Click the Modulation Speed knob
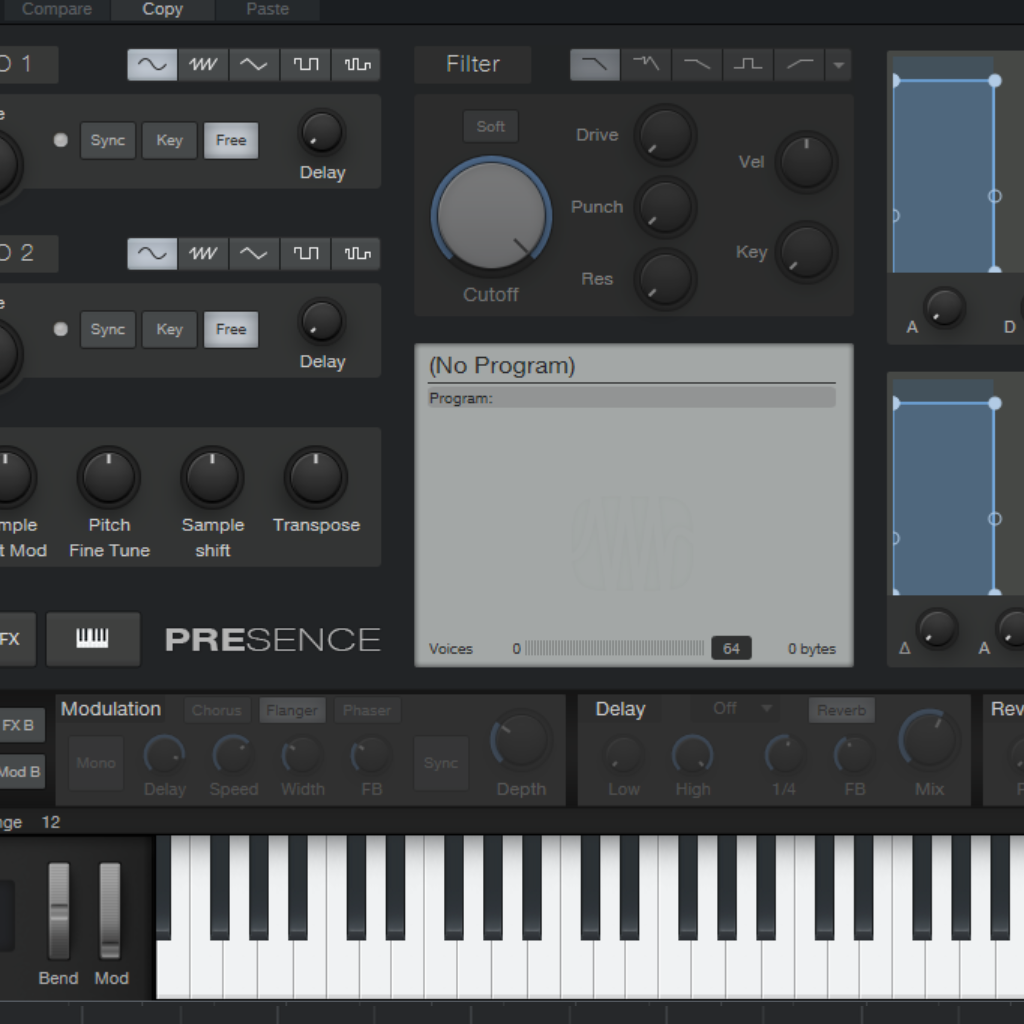 click(233, 756)
